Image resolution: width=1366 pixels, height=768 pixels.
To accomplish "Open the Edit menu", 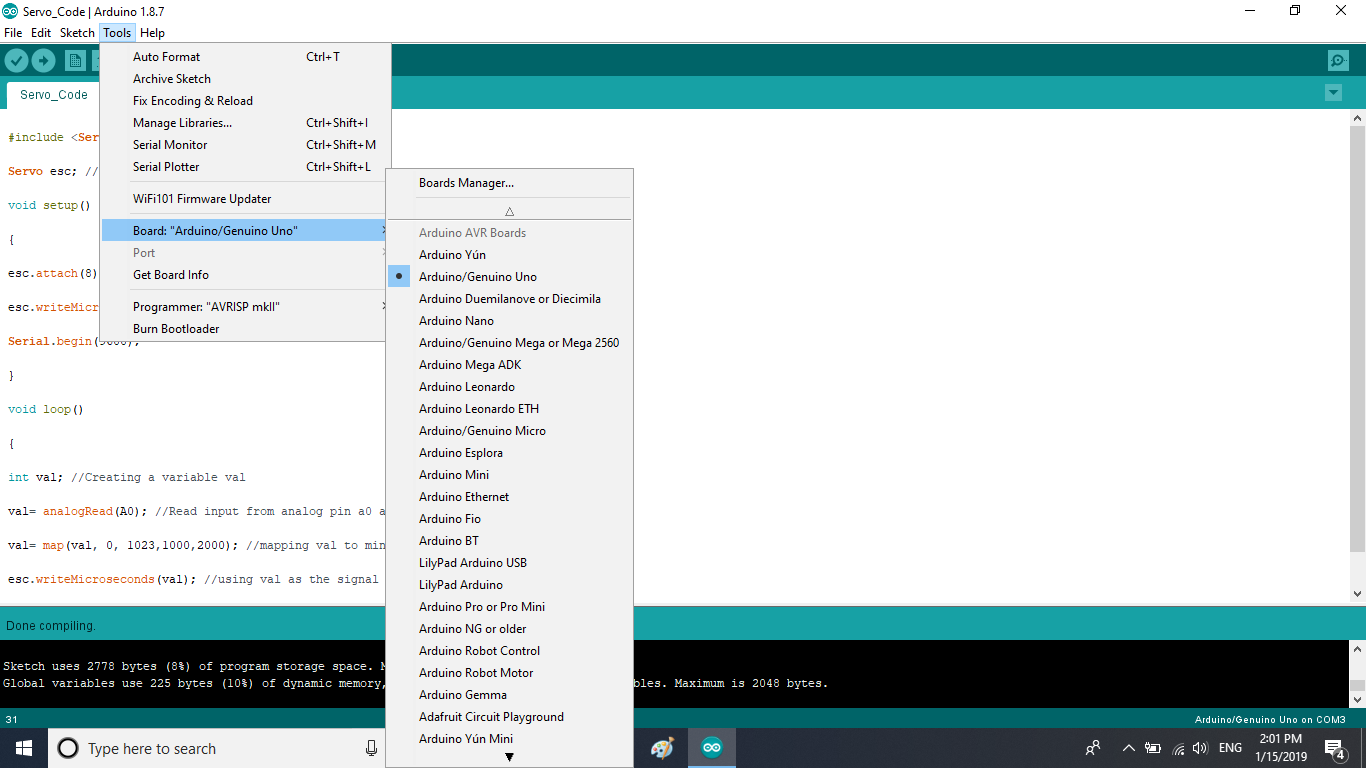I will click(x=41, y=33).
